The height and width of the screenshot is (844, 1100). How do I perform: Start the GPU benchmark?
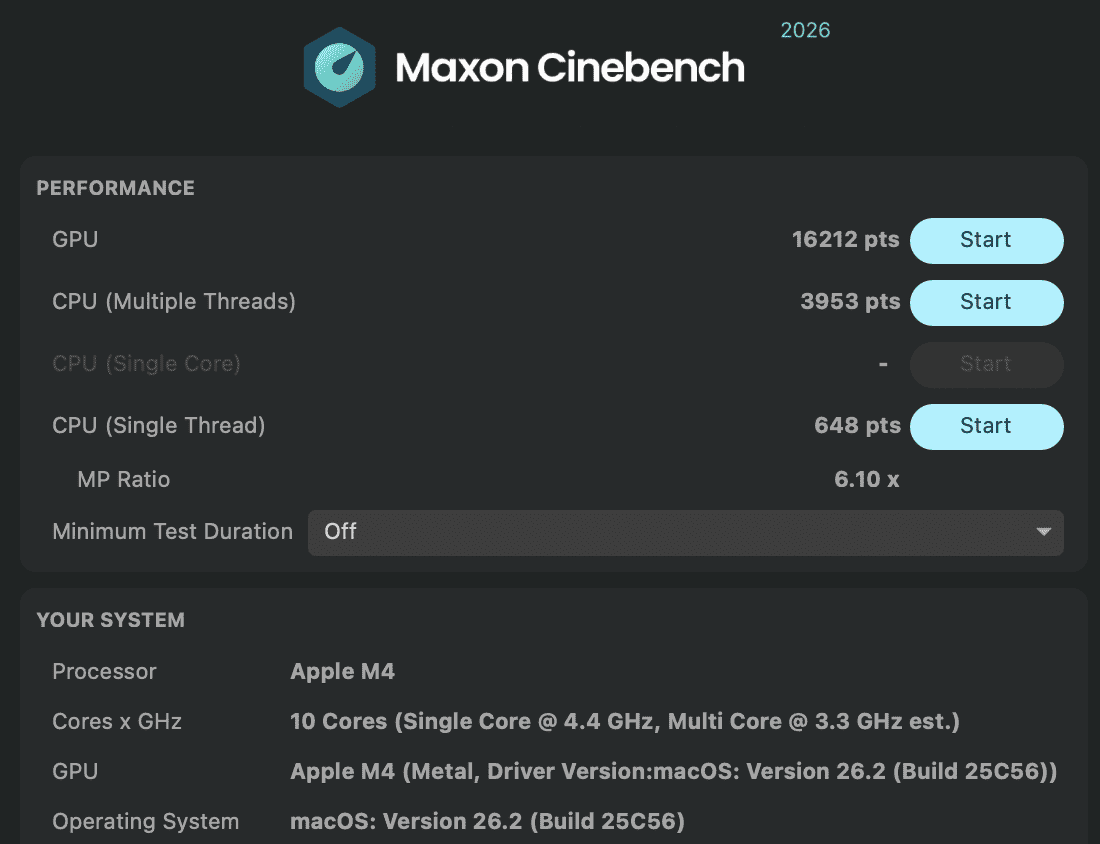coord(986,241)
